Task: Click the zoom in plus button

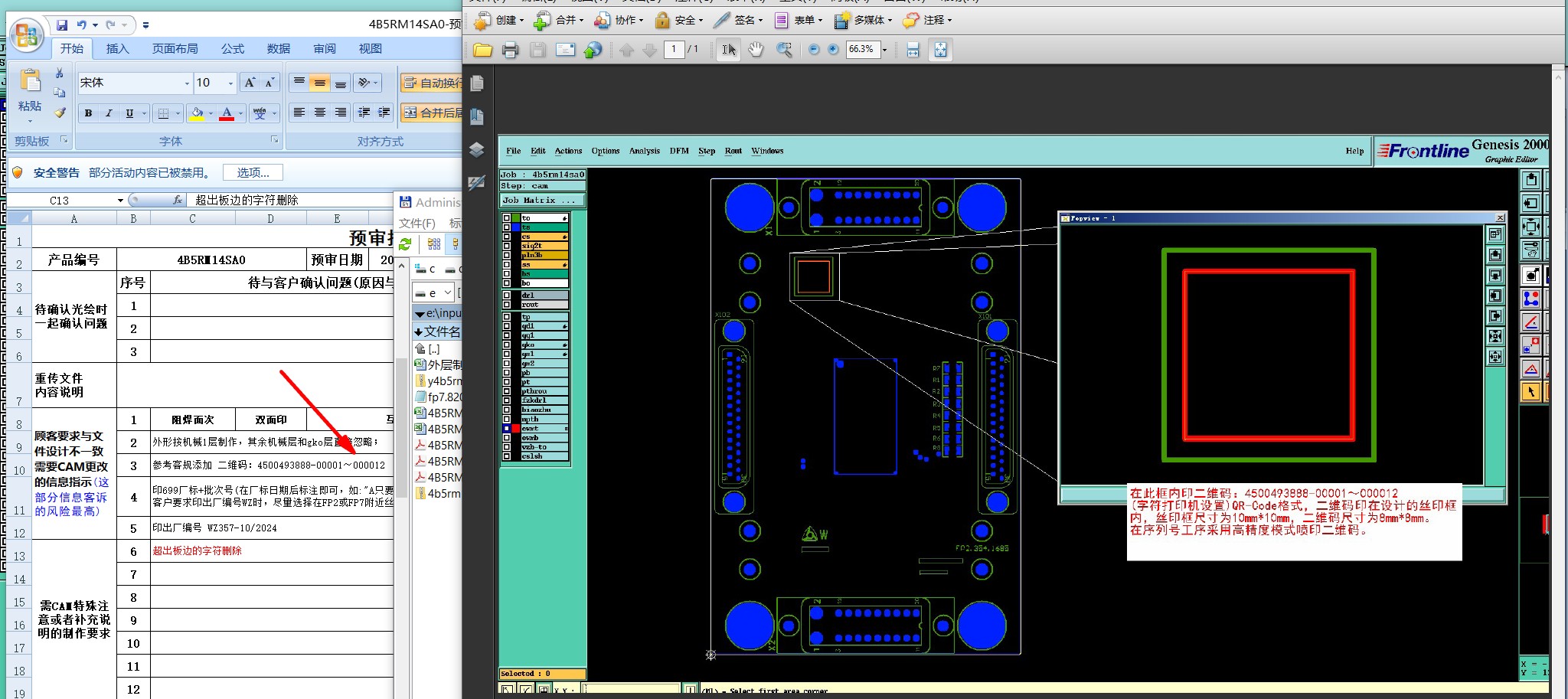Action: click(833, 50)
